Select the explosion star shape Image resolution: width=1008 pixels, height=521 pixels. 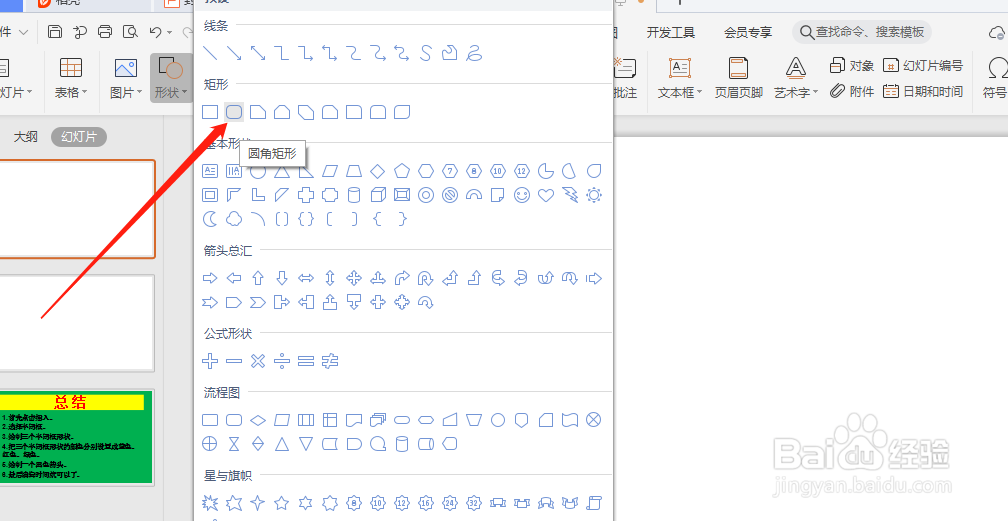pyautogui.click(x=210, y=503)
